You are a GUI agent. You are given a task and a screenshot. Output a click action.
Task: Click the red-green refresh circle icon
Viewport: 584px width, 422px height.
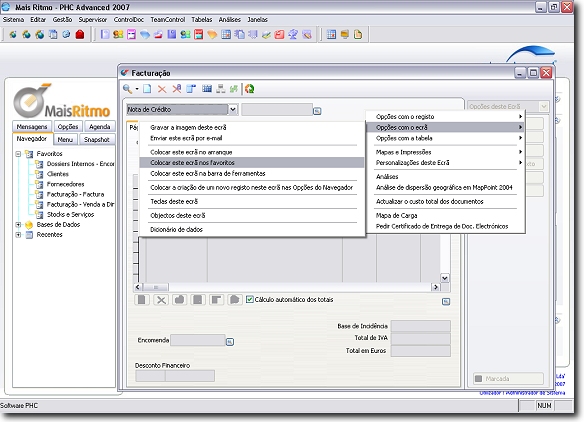coord(250,89)
